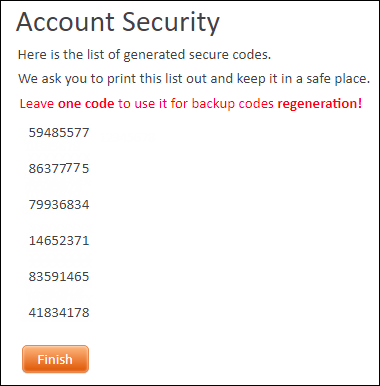380x386 pixels.
Task: Click the orange Finish button
Action: [55, 359]
